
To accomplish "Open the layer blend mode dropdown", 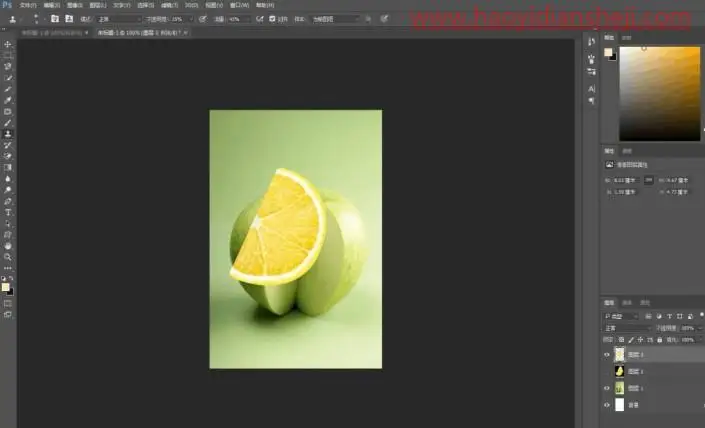I will coord(628,328).
